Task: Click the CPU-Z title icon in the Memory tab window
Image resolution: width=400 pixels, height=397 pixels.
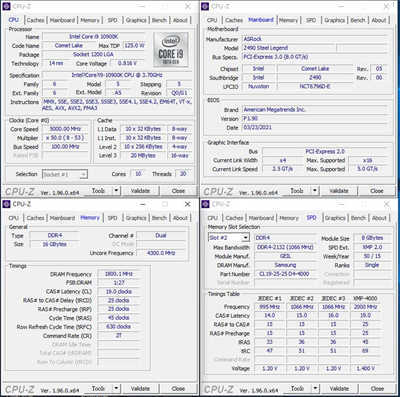Action: click(7, 204)
